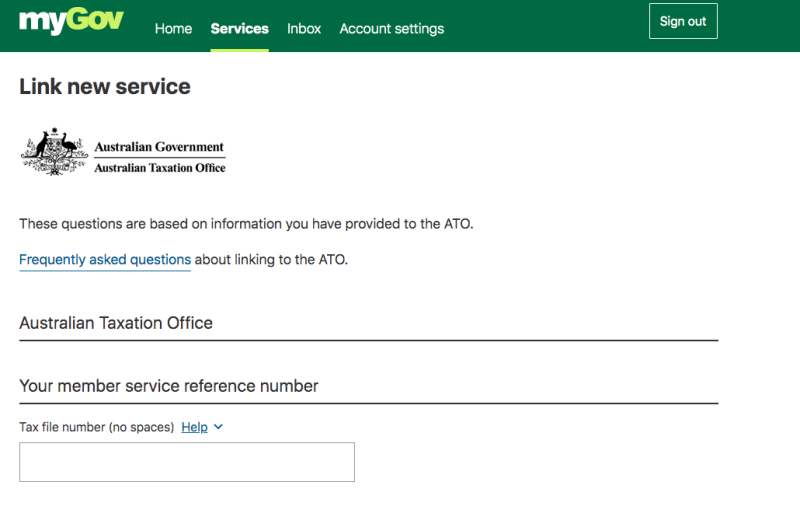Click the 'These questions are based' paragraph

246,224
